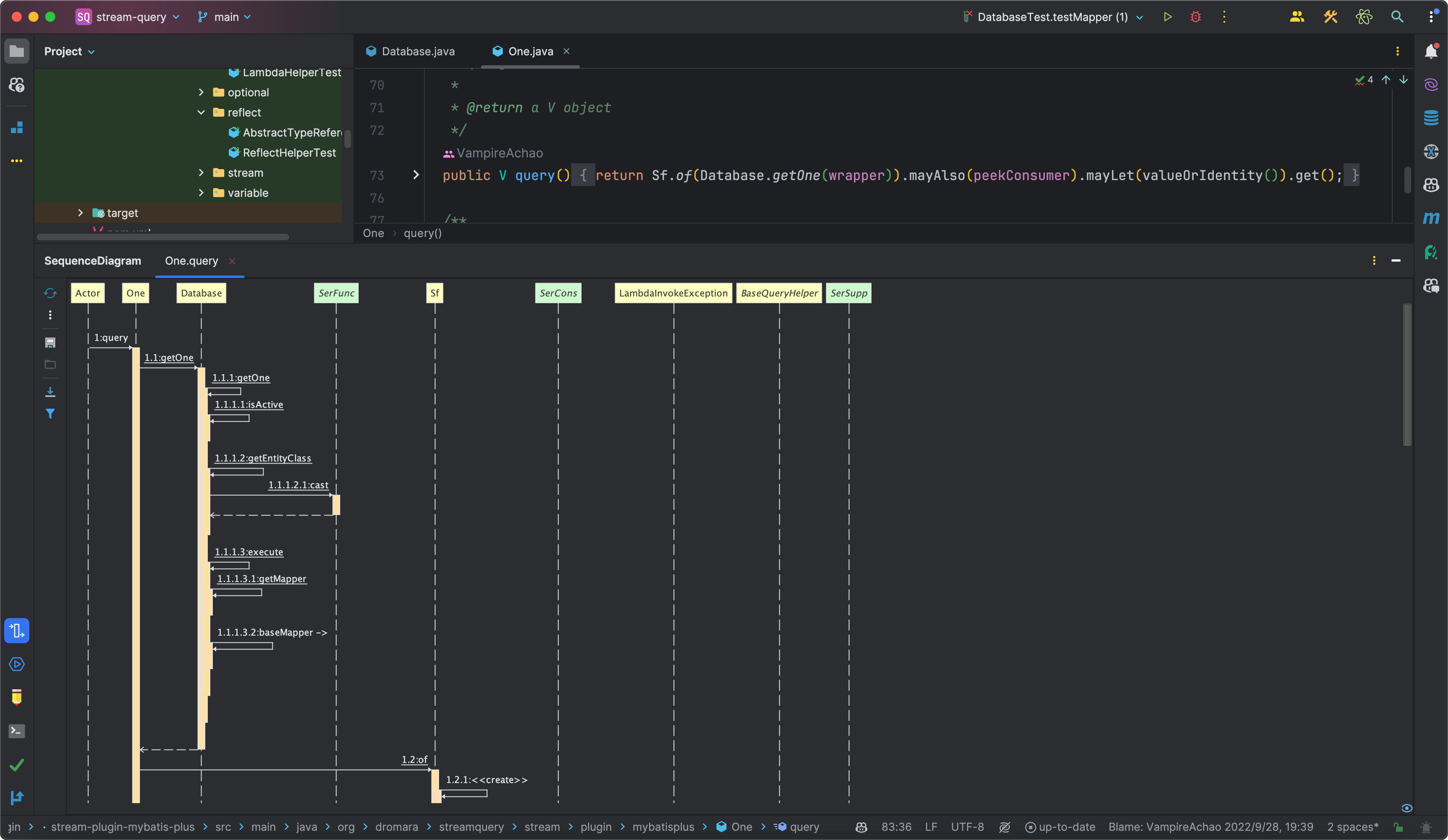Collapse the reflect folder
The image size is (1448, 840).
pyautogui.click(x=201, y=113)
